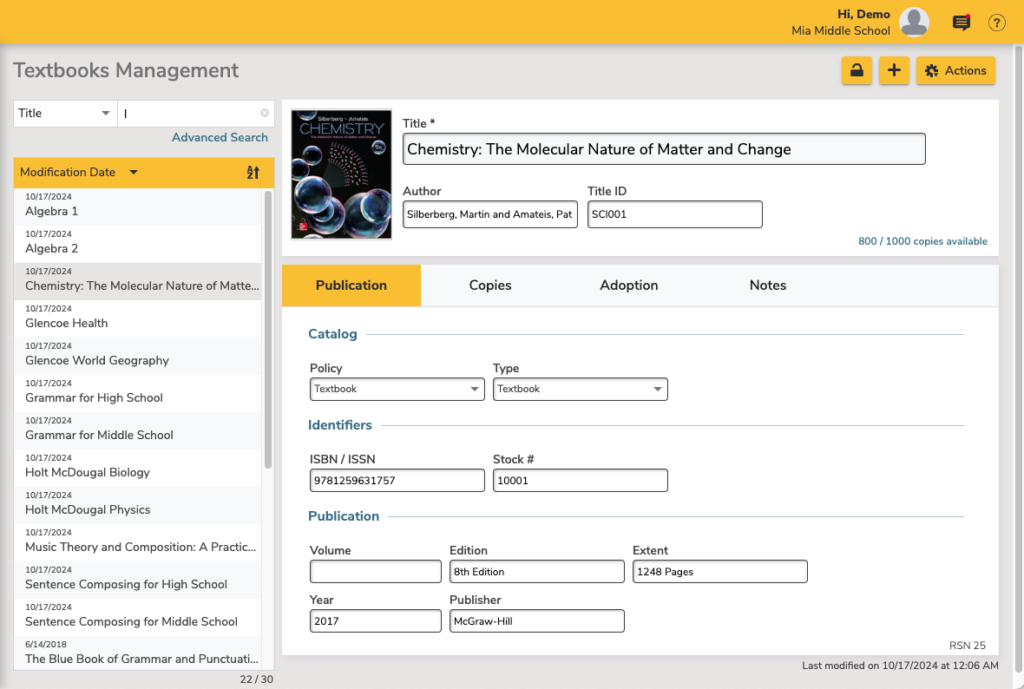Viewport: 1024px width, 689px height.
Task: Switch to the Copies tab
Action: [x=490, y=286]
